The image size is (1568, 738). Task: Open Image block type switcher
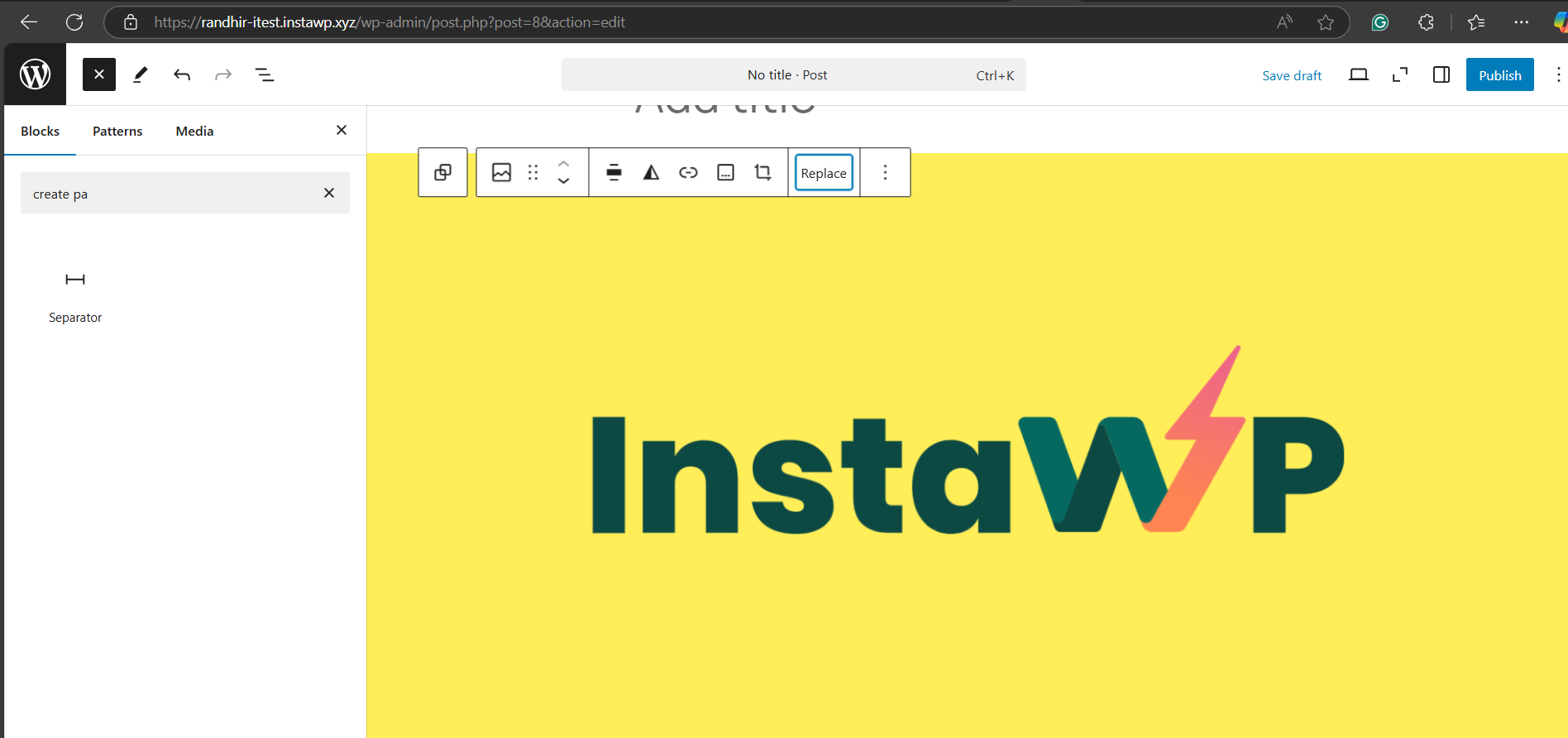pos(501,172)
